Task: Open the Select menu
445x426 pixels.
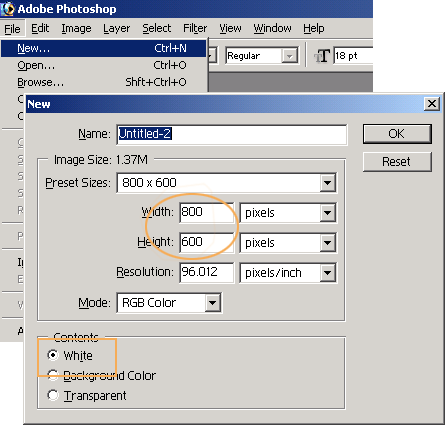Action: point(157,28)
